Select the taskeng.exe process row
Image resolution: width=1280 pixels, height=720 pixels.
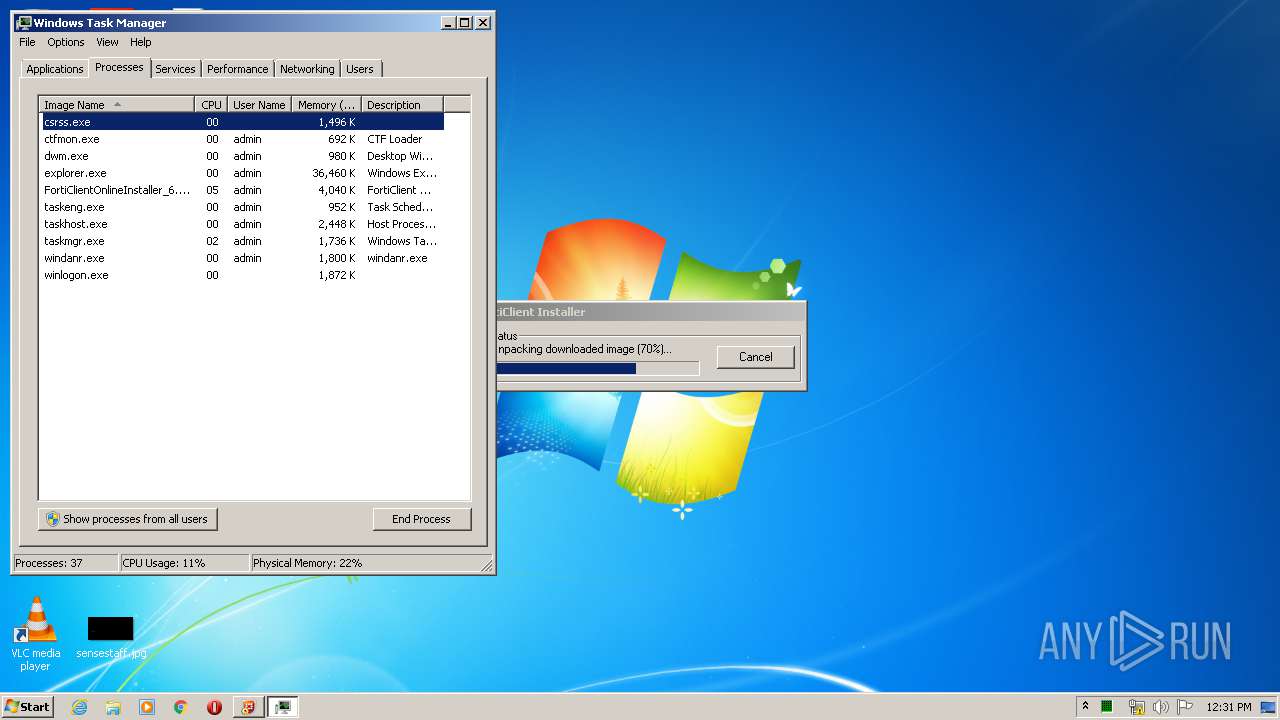click(x=241, y=207)
